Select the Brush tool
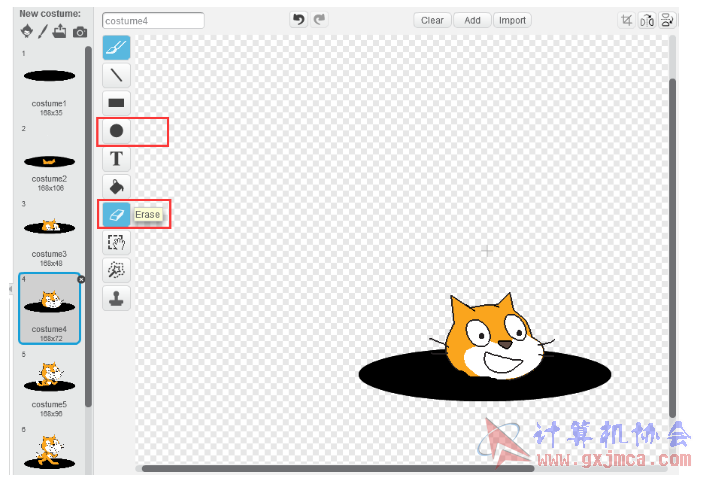707x478 pixels. [116, 47]
